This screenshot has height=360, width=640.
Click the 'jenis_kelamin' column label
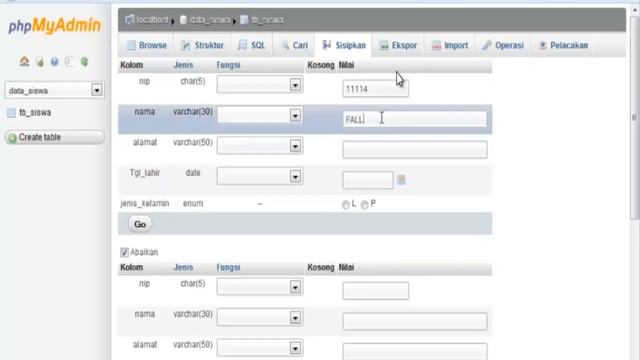tap(144, 203)
